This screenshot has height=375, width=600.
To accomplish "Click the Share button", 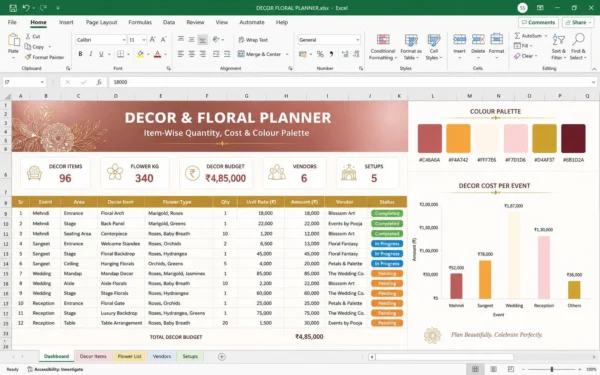I will click(x=577, y=22).
